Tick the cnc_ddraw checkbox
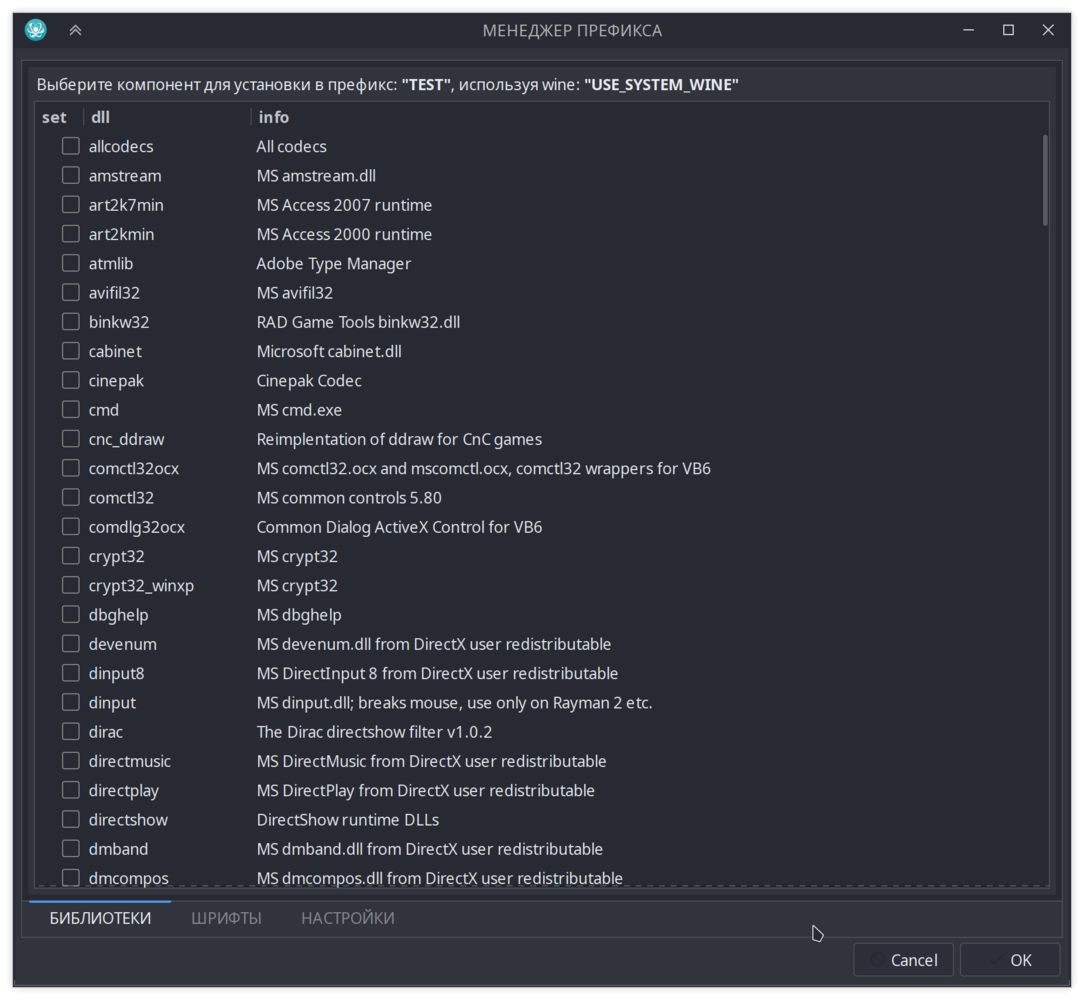Image resolution: width=1084 pixels, height=1000 pixels. coord(71,438)
